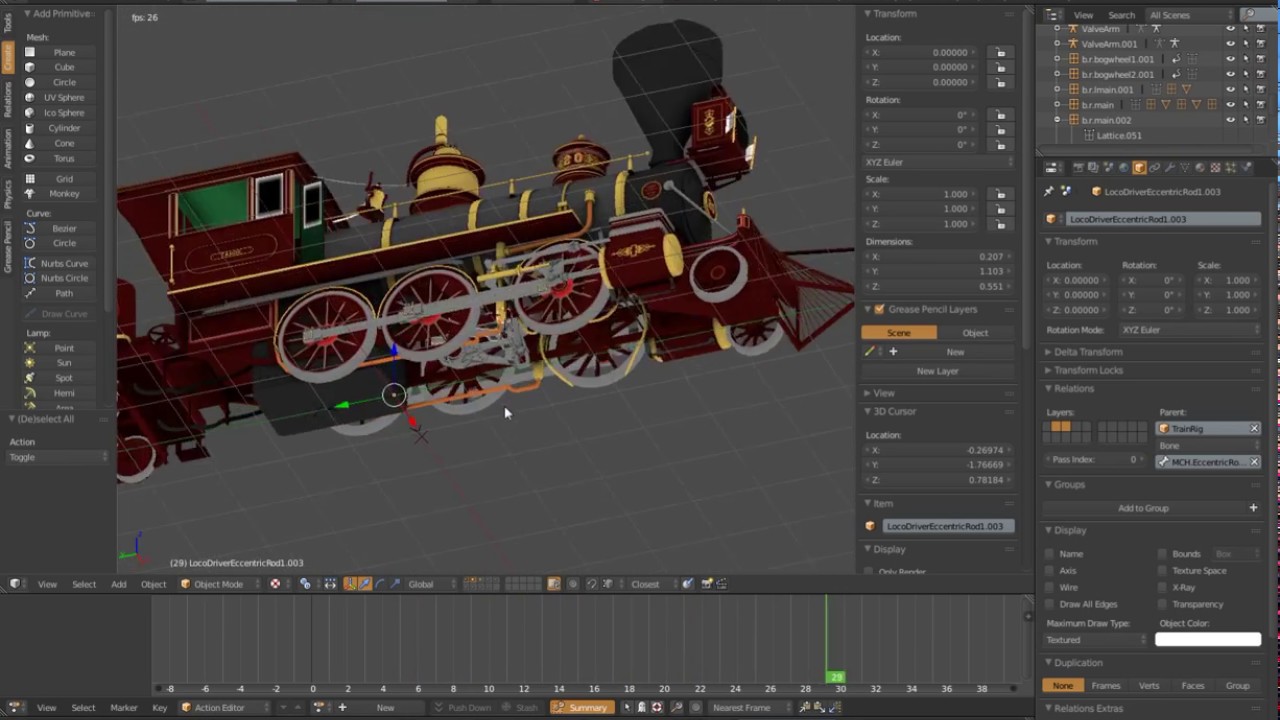
Task: Click the green frame 29 timeline marker
Action: [836, 677]
